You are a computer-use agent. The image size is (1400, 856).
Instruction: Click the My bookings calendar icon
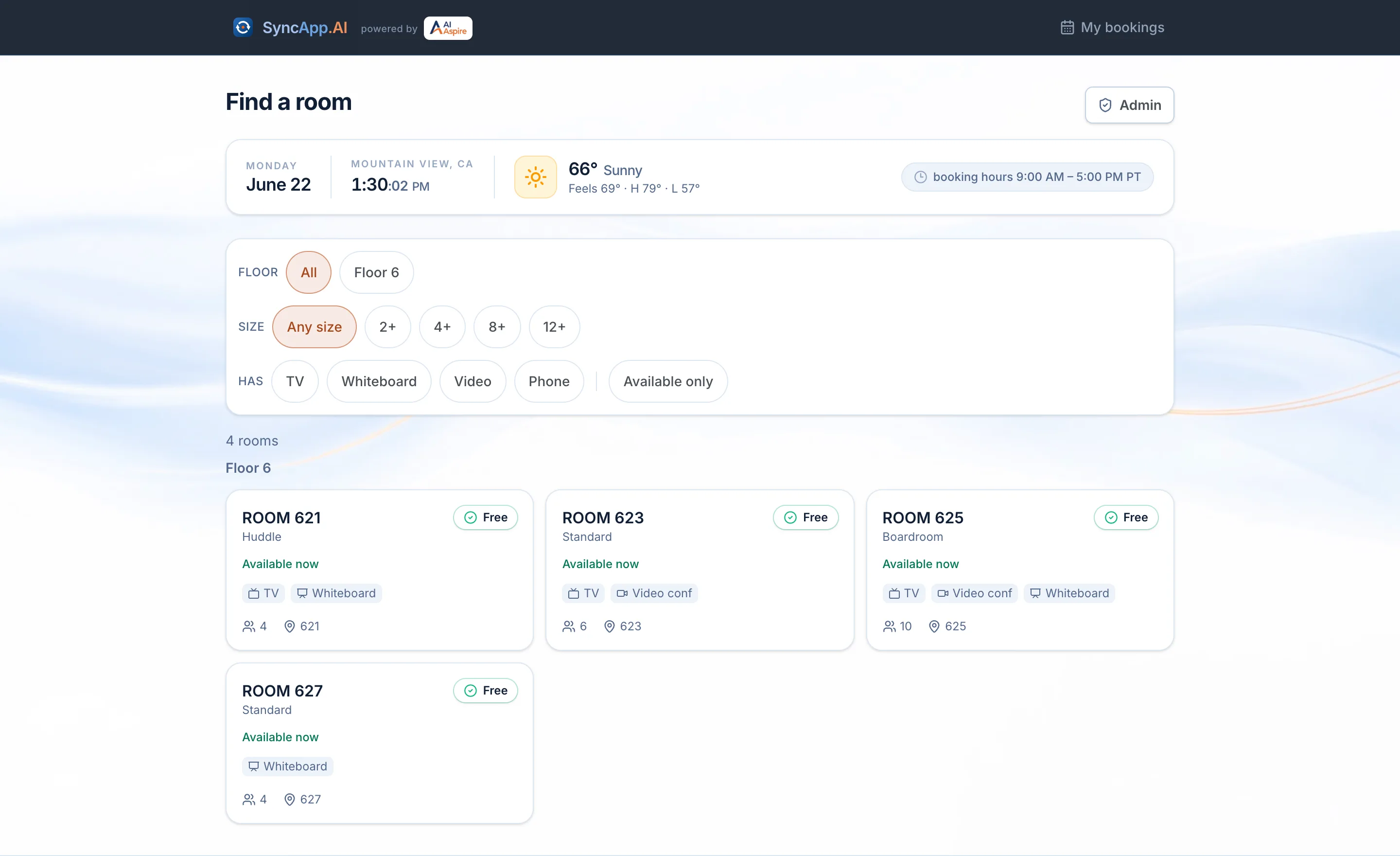(1067, 27)
